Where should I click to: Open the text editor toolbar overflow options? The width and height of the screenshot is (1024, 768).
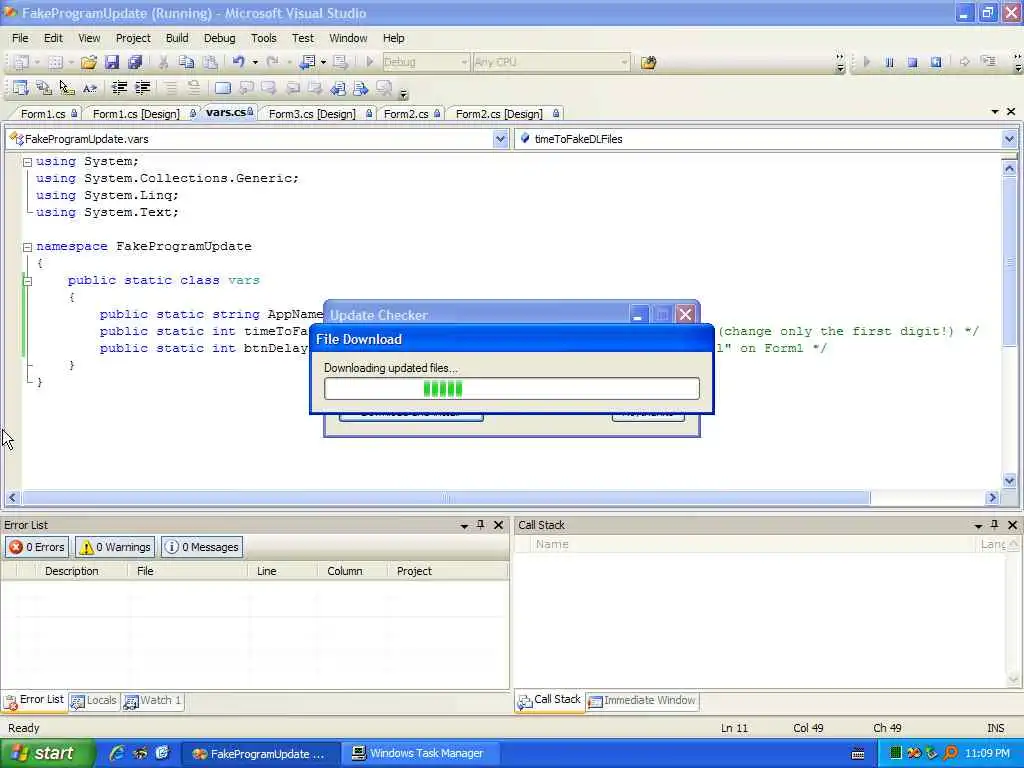coord(404,93)
